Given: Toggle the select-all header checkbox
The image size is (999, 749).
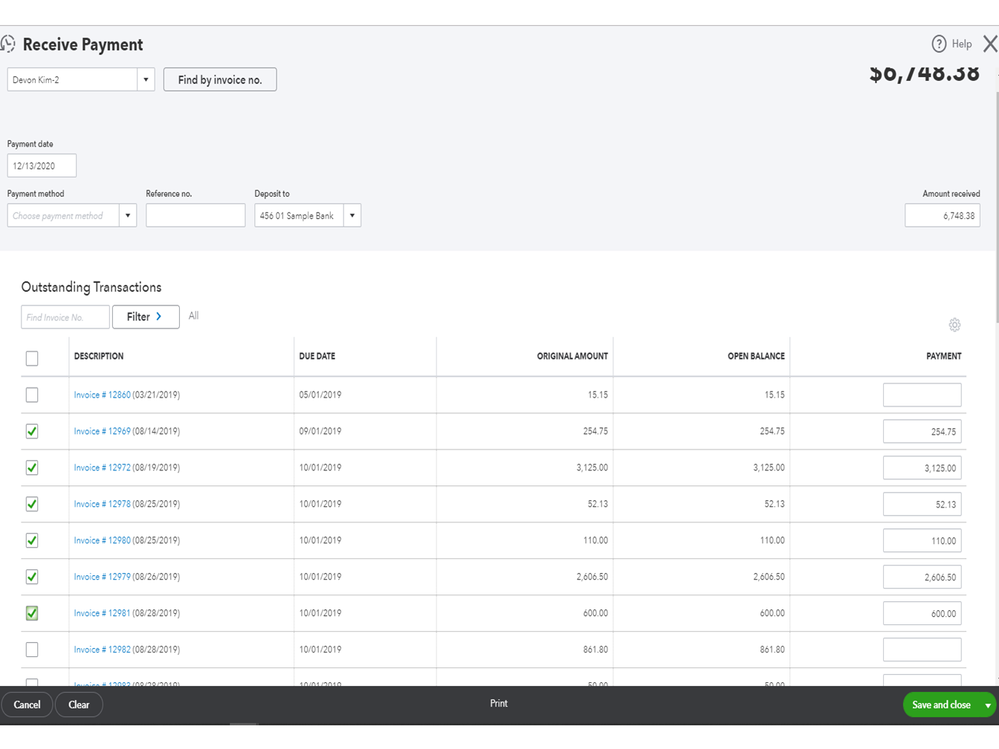Looking at the screenshot, I should 32,358.
